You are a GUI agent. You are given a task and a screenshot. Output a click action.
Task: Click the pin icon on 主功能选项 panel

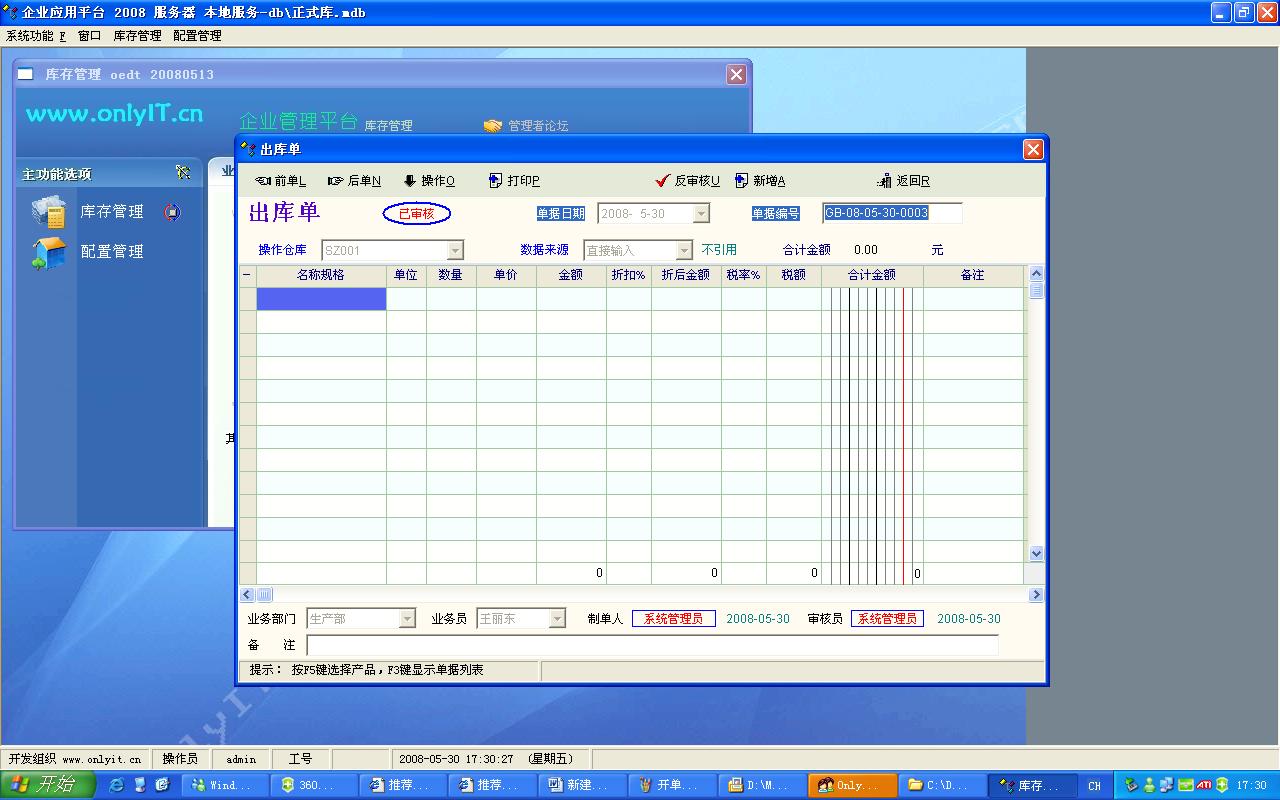tap(183, 173)
